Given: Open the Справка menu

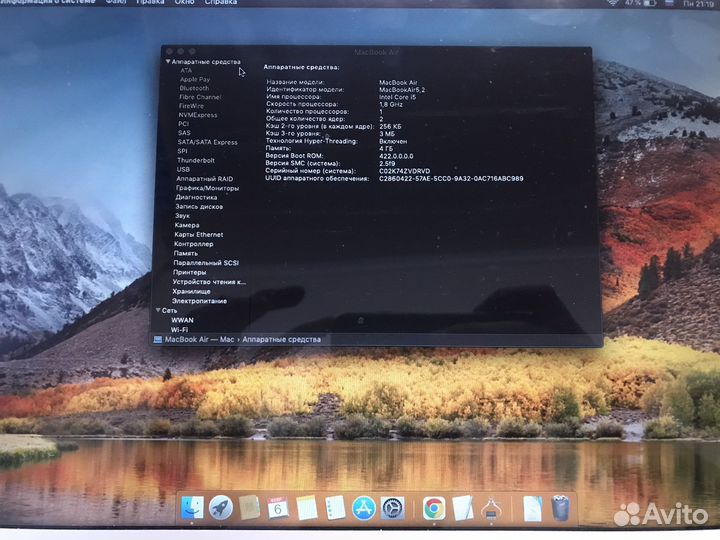Looking at the screenshot, I should click(220, 2).
